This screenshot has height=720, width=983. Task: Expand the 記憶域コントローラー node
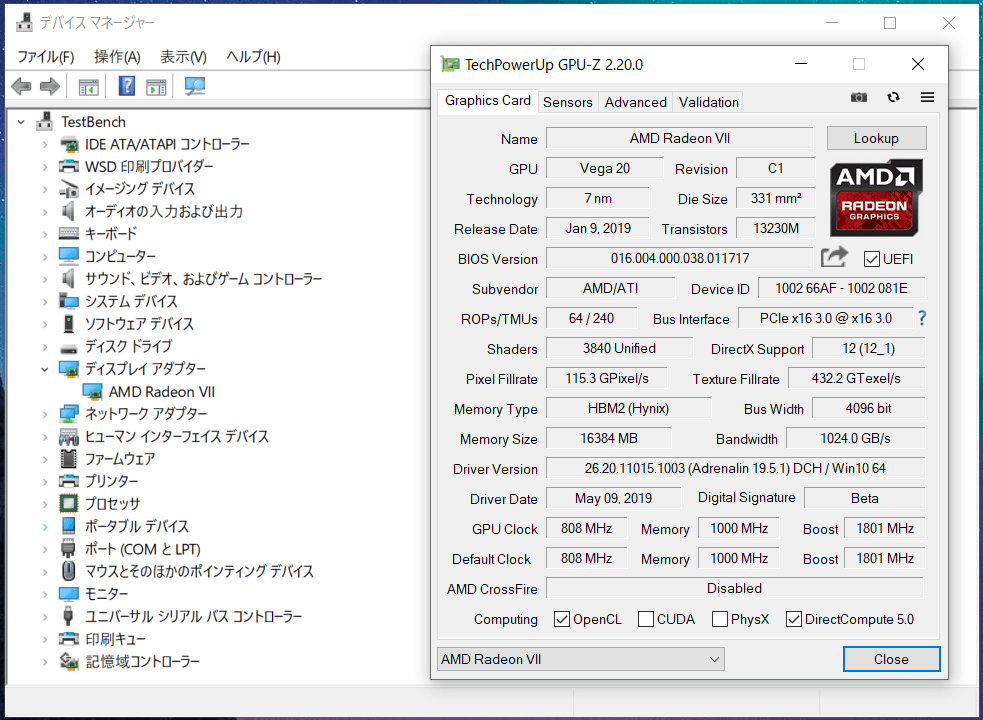tap(45, 661)
